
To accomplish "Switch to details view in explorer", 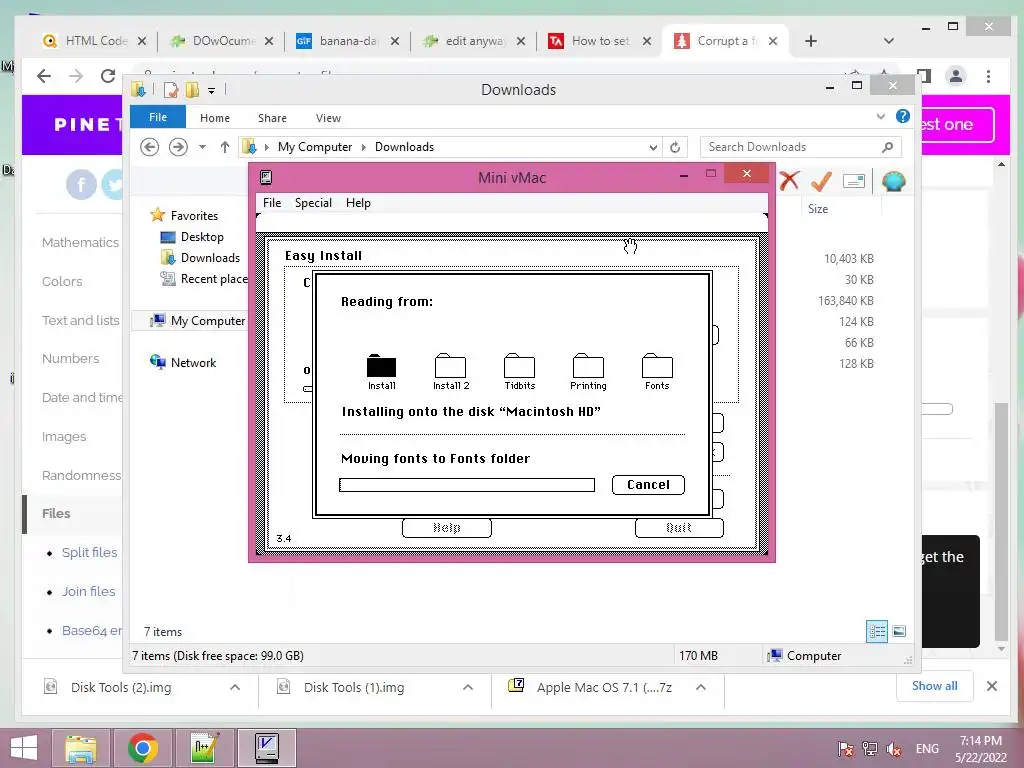I will 877,631.
